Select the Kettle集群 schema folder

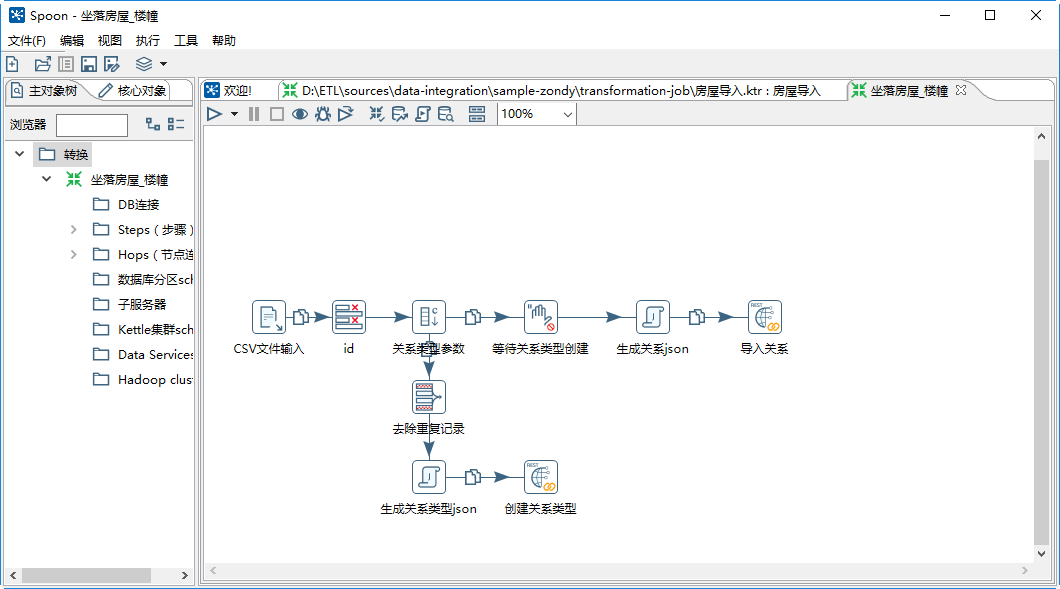155,330
